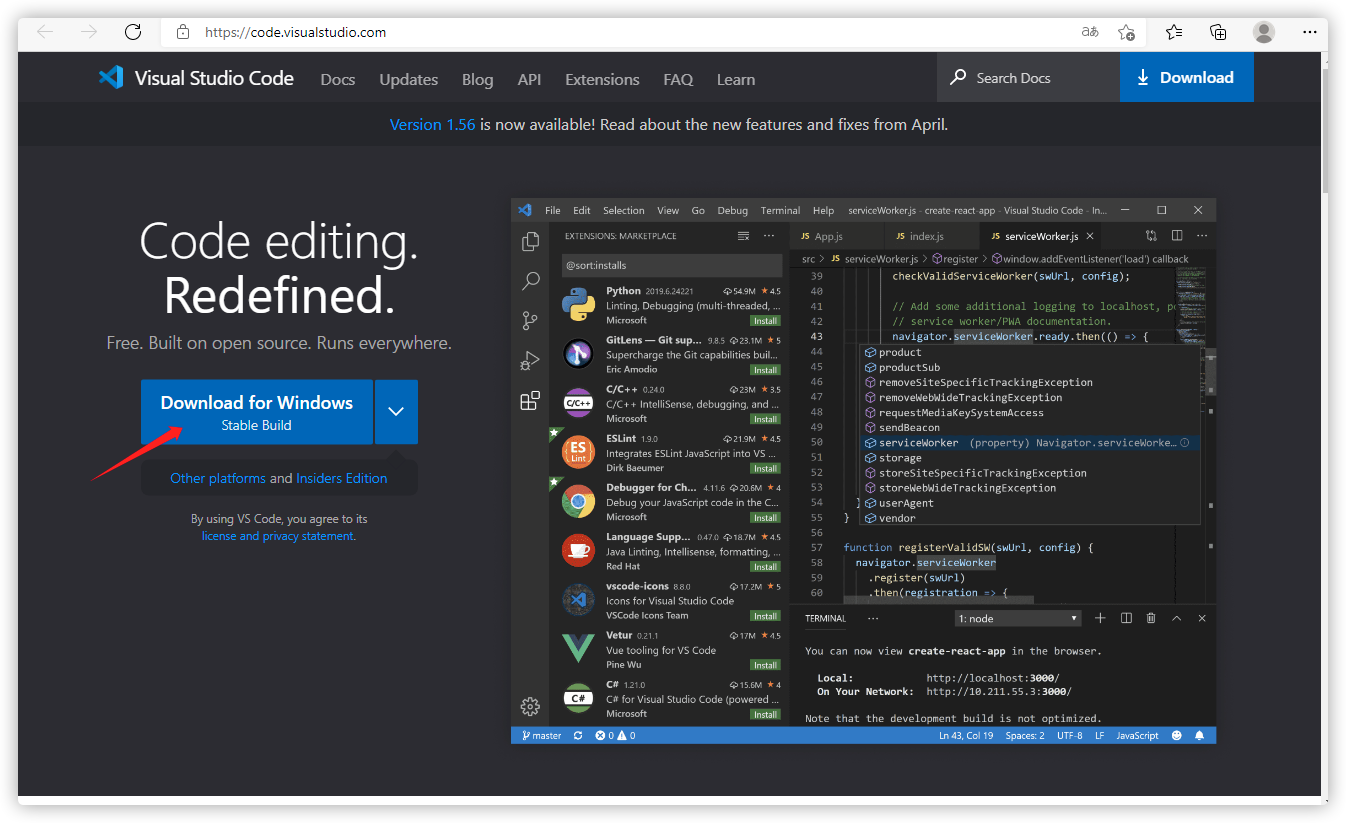Click the browser address bar URL
Viewport: 1346px width, 823px height.
295,32
